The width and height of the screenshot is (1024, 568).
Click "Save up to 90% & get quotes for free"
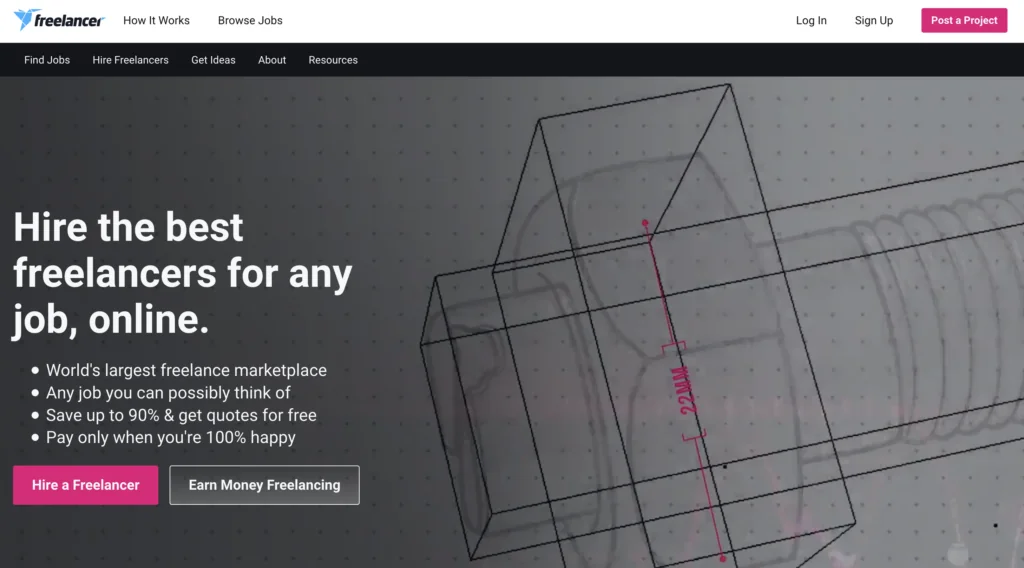pos(181,415)
